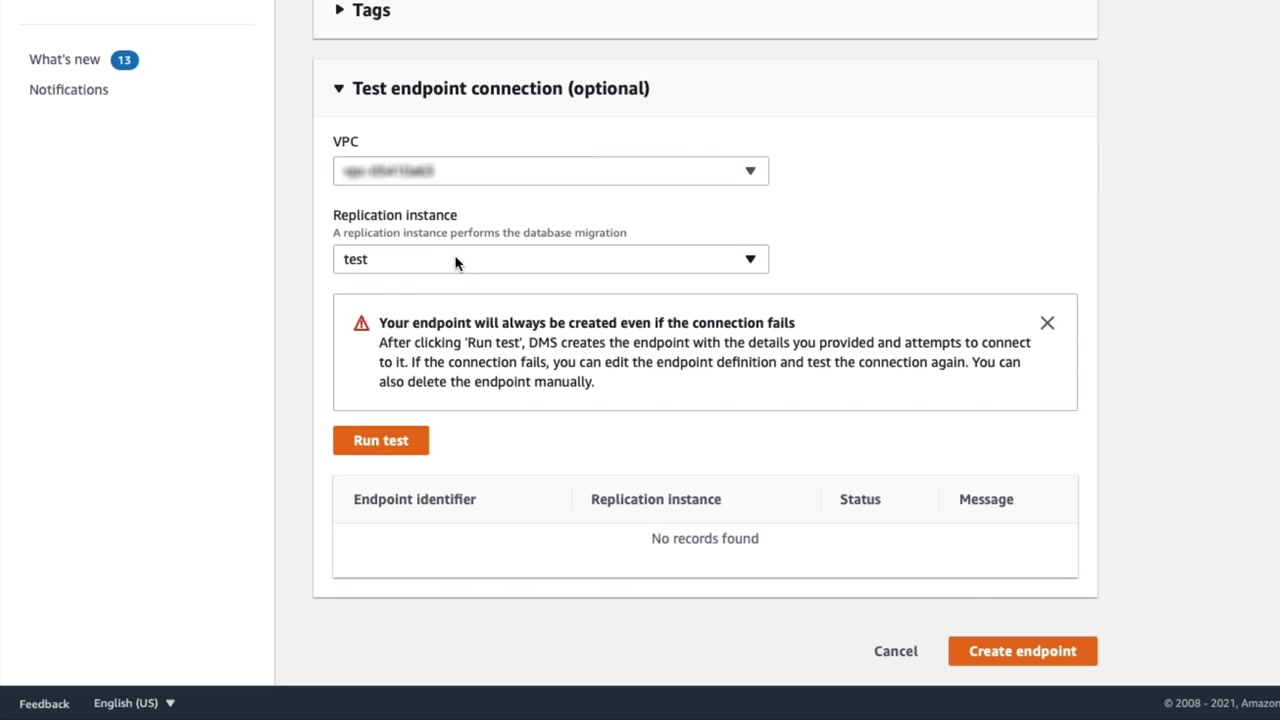
Task: Cancel the endpoint creation
Action: (x=895, y=651)
